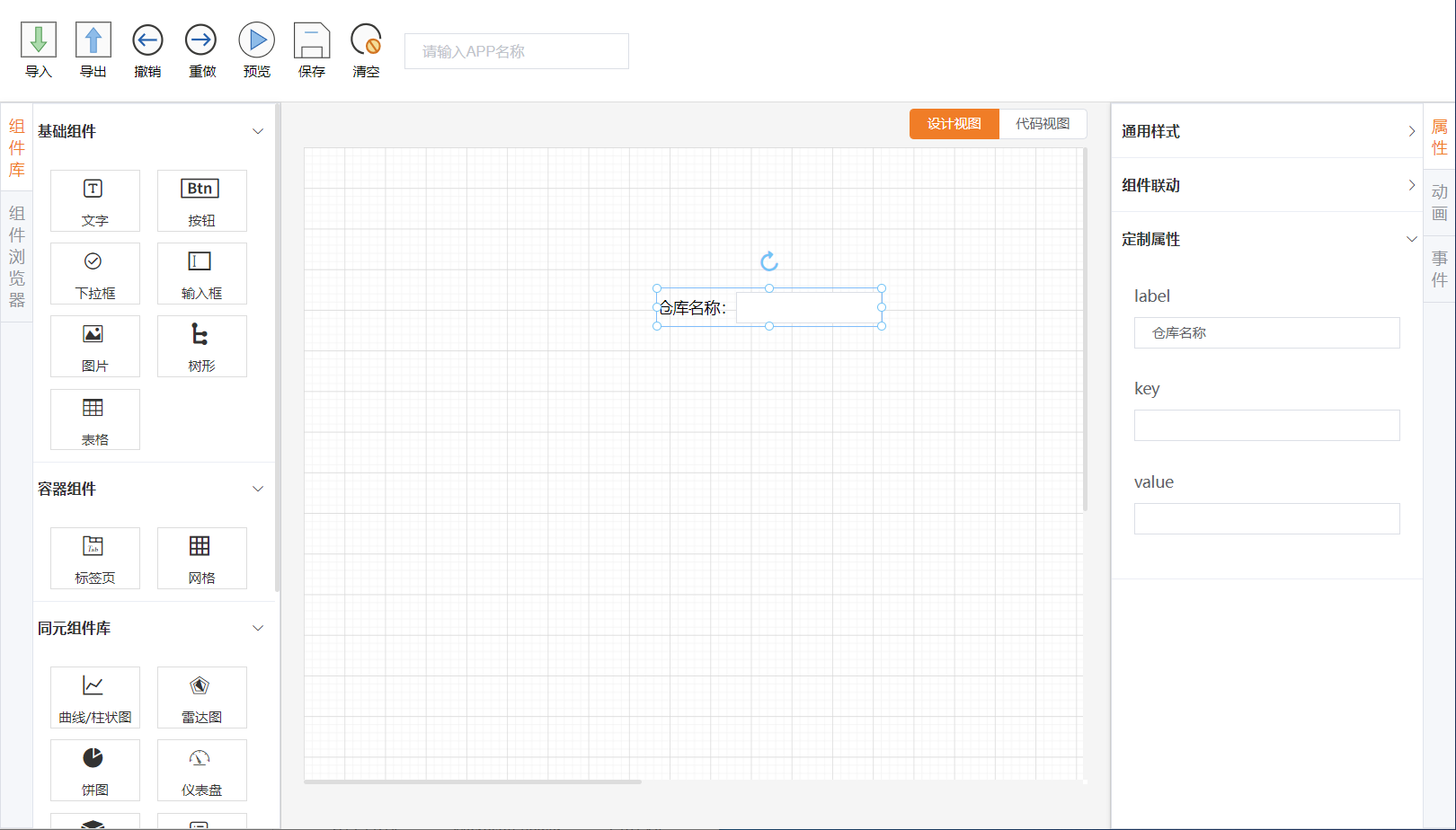Undo with the 撤销 arrow icon

pyautogui.click(x=147, y=40)
